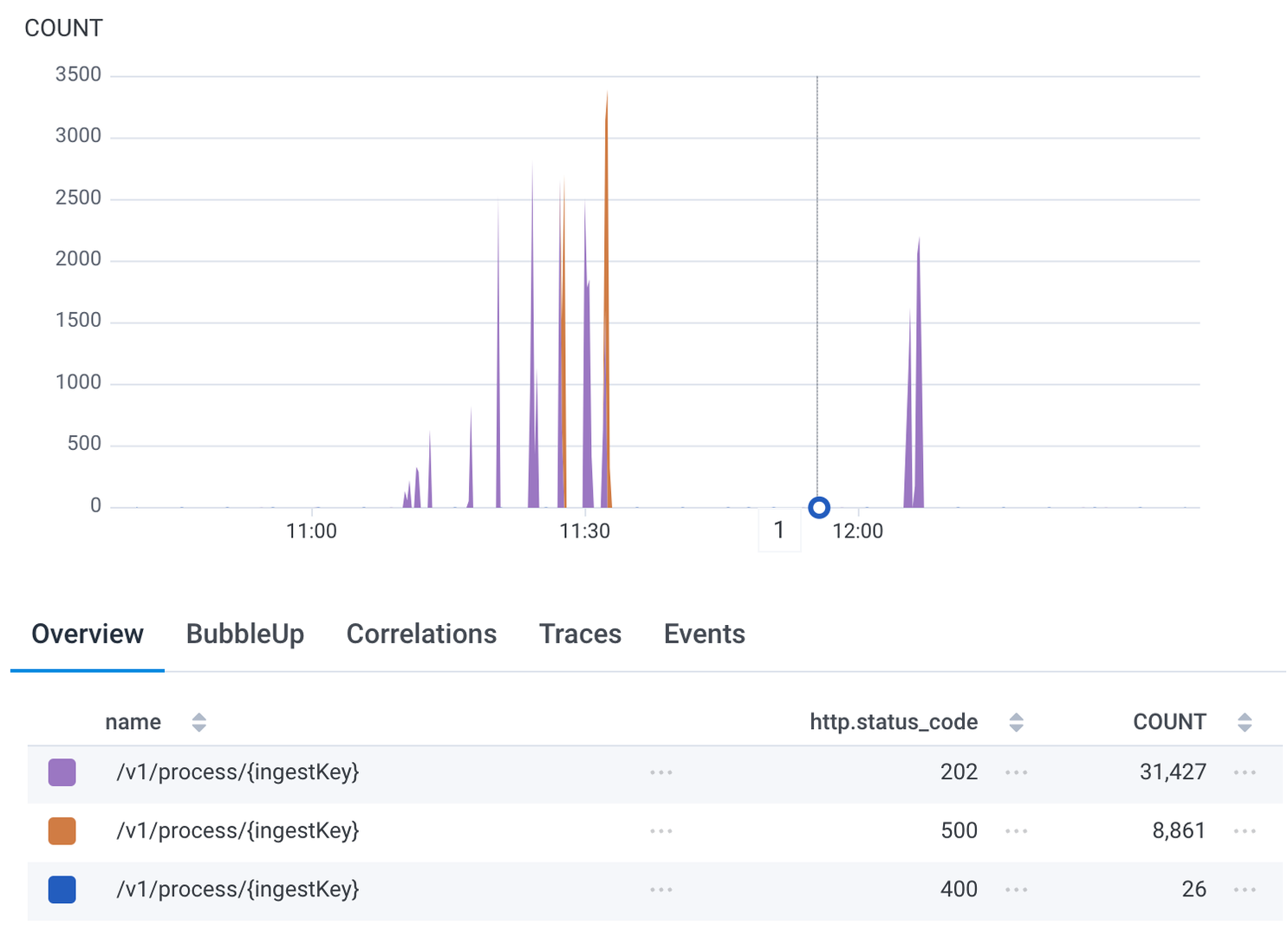Switch to the Overview tab
The height and width of the screenshot is (931, 1288).
88,634
